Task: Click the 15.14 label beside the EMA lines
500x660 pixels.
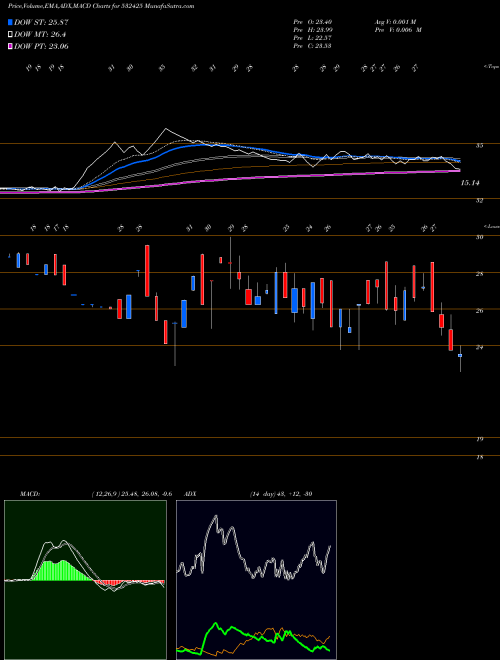Action: (x=470, y=183)
